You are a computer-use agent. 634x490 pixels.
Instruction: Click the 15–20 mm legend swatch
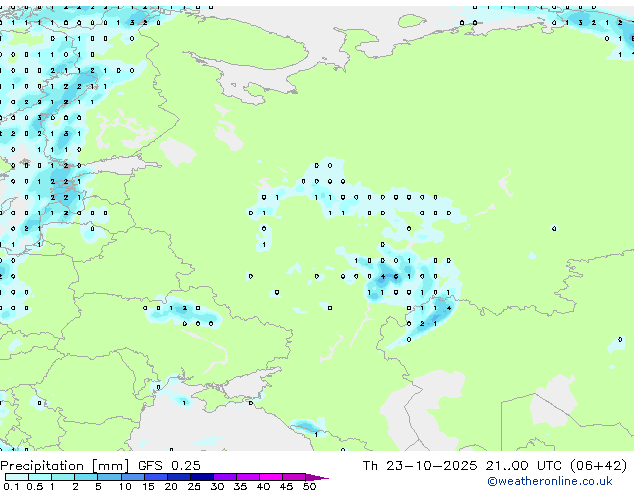click(156, 477)
